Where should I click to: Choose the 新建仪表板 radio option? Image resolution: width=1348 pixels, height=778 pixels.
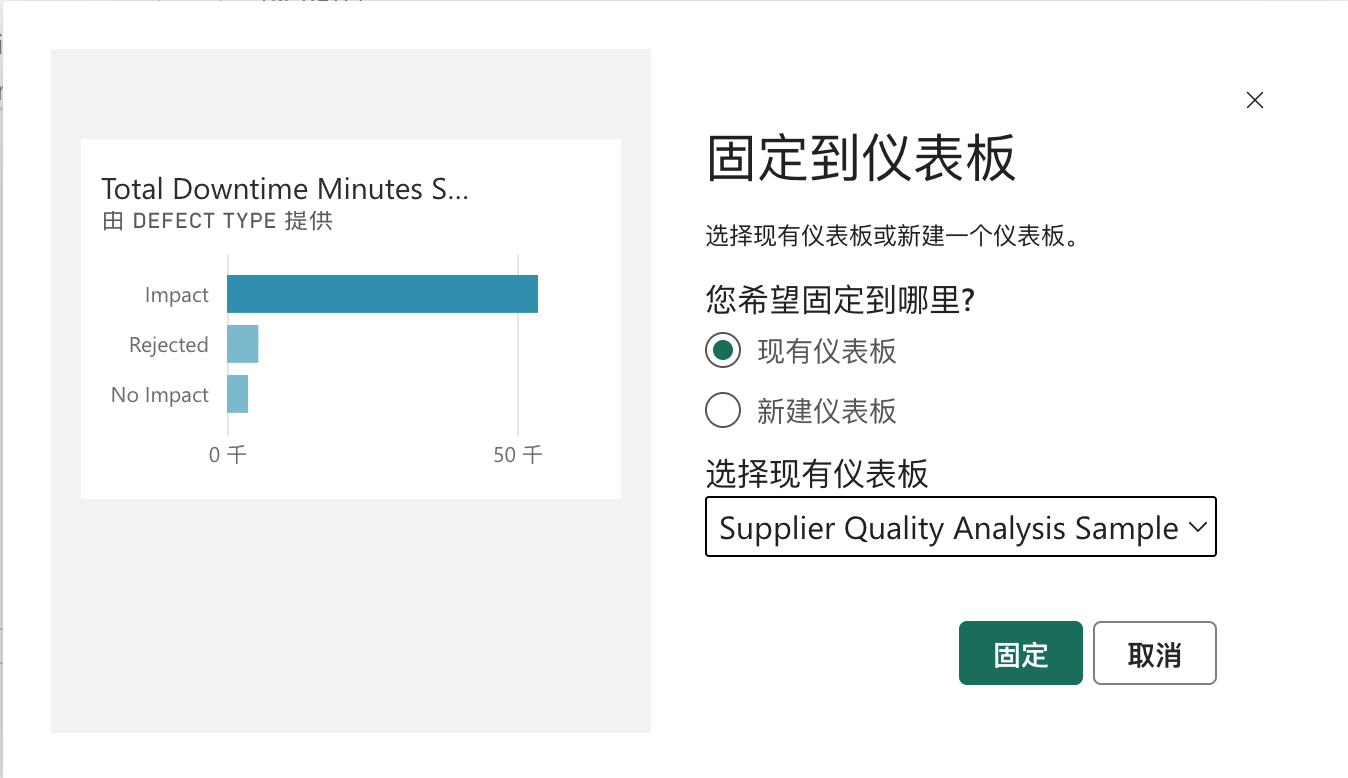tap(723, 411)
